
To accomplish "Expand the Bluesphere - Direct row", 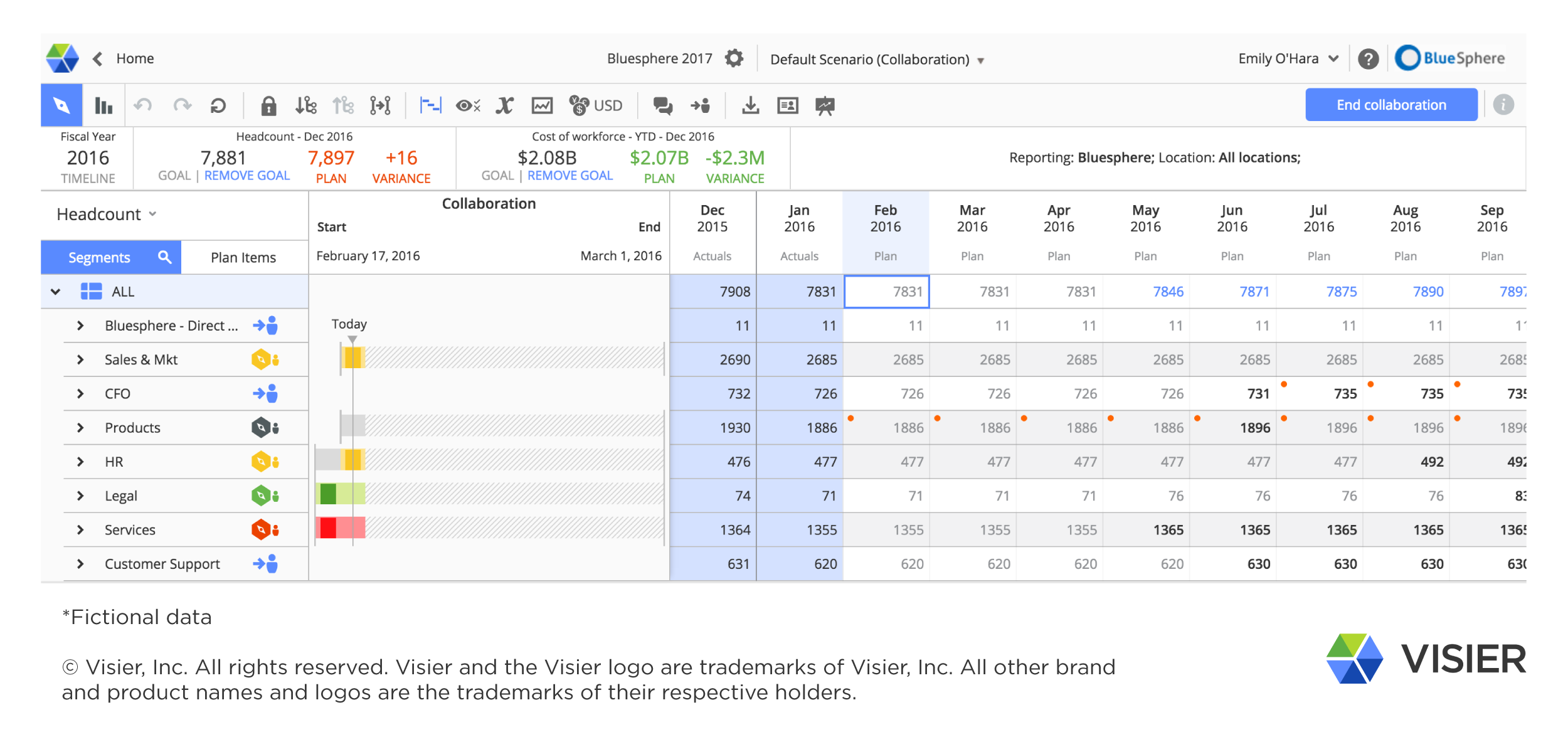I will coord(80,326).
